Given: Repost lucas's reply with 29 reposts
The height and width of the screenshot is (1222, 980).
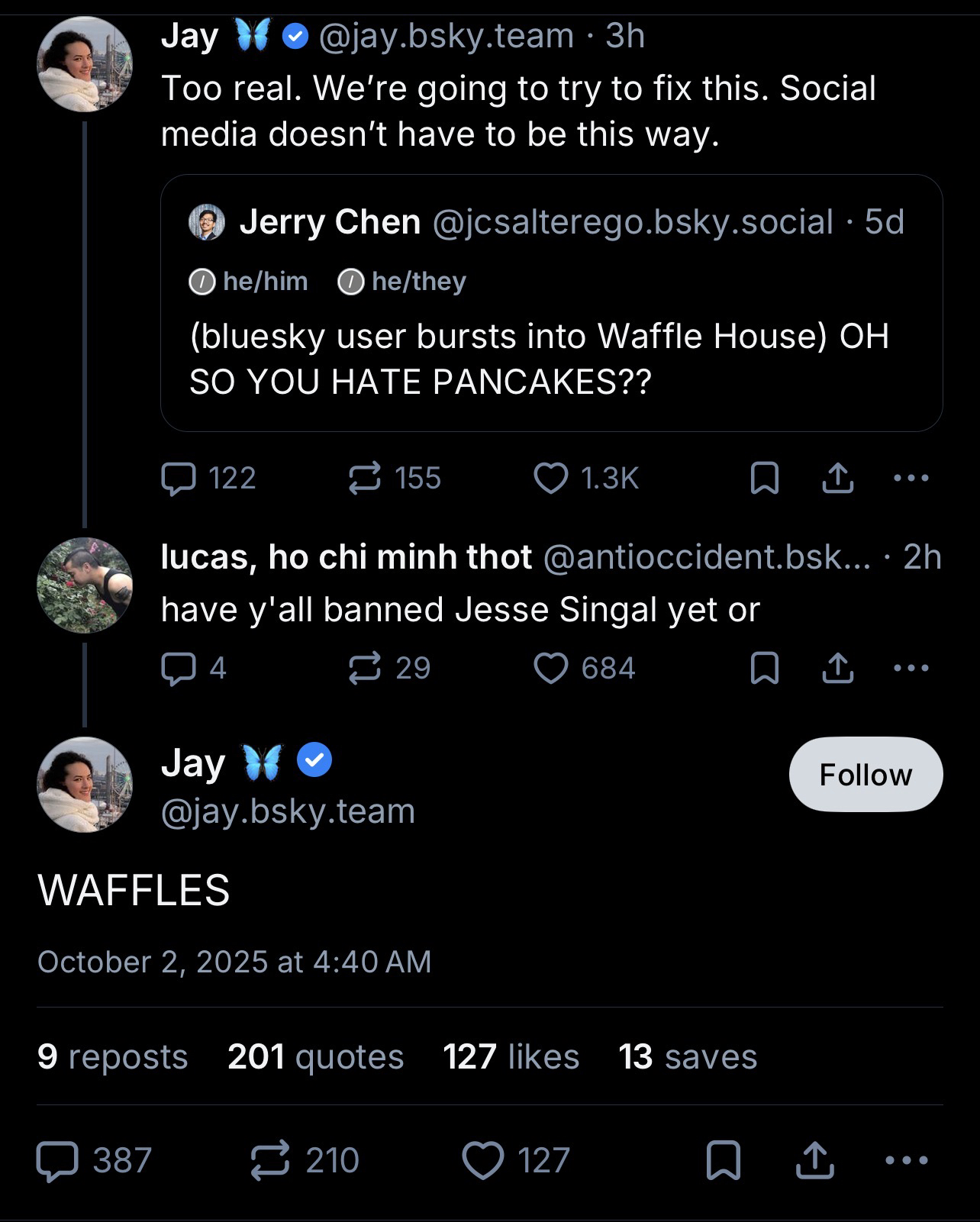Looking at the screenshot, I should pos(364,669).
